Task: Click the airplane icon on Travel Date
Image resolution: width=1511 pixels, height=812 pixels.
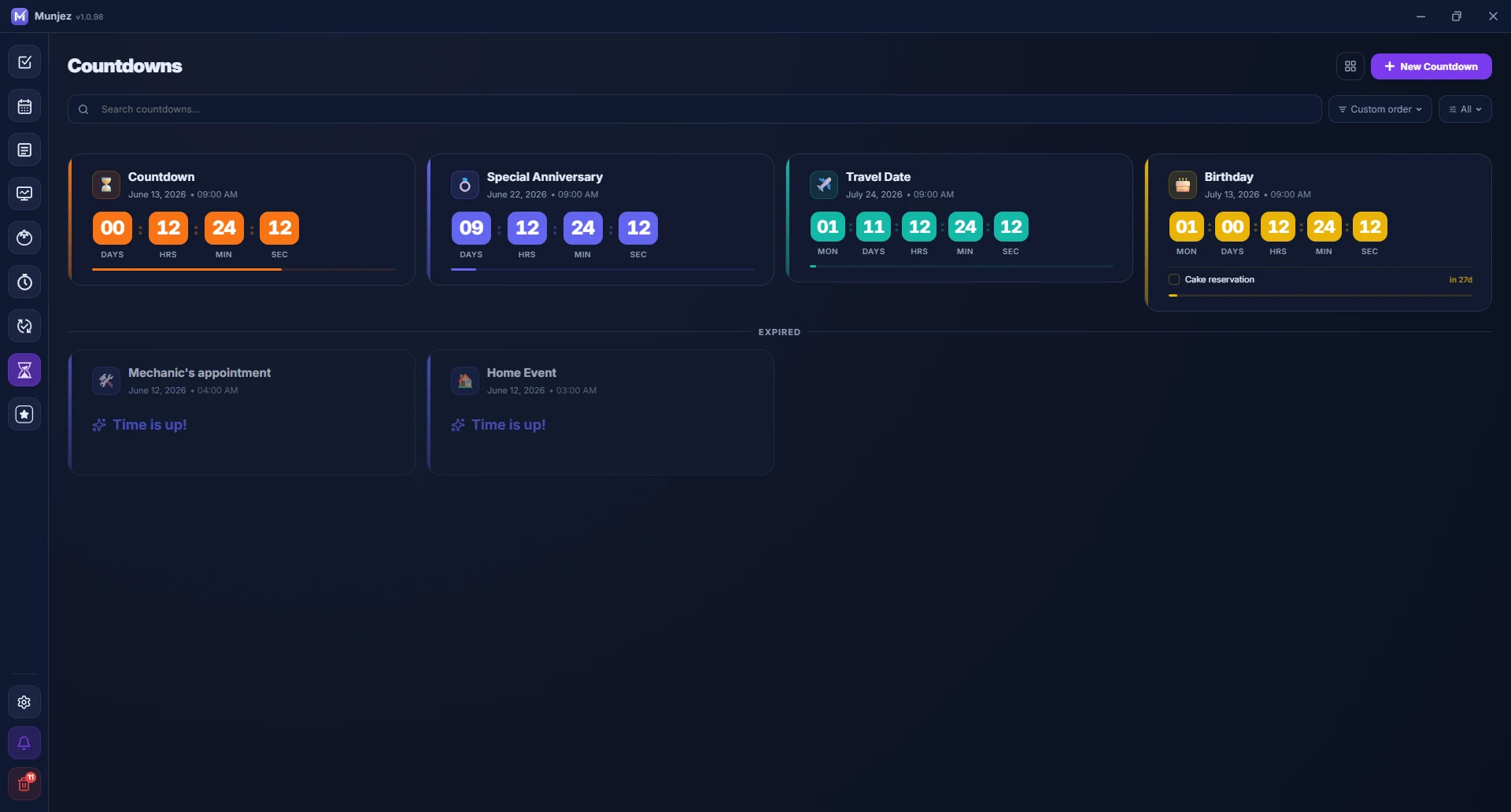Action: (824, 185)
